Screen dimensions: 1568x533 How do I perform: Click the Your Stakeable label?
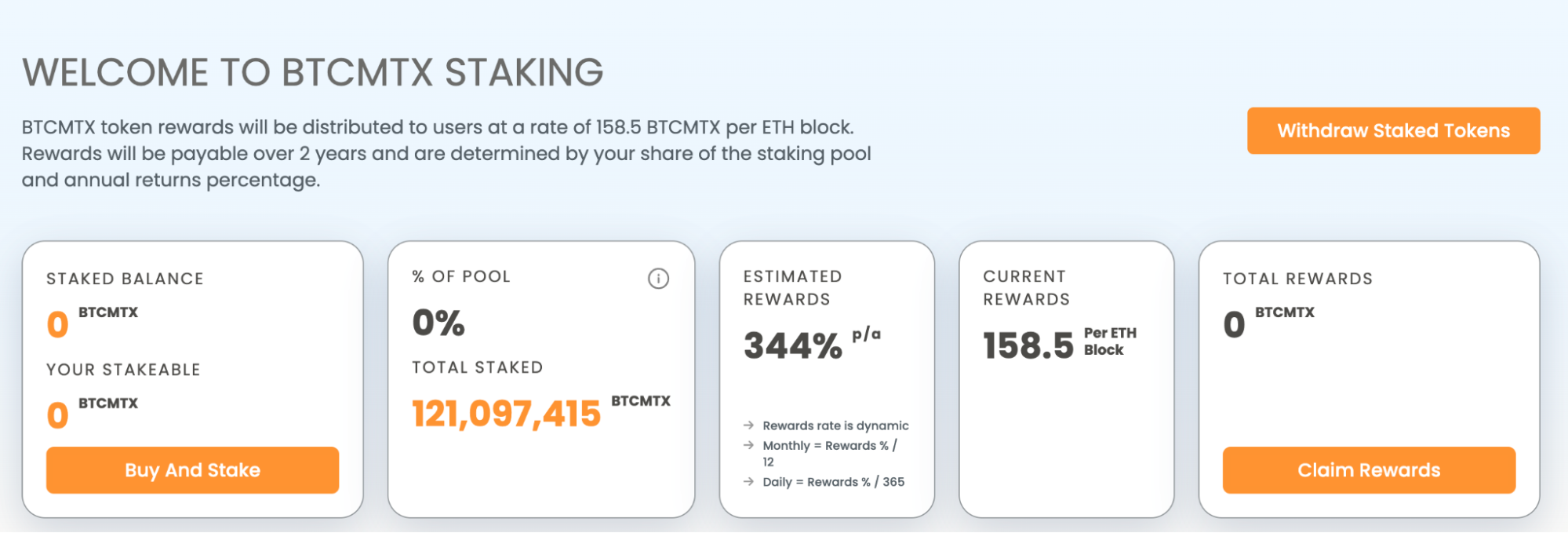[123, 370]
